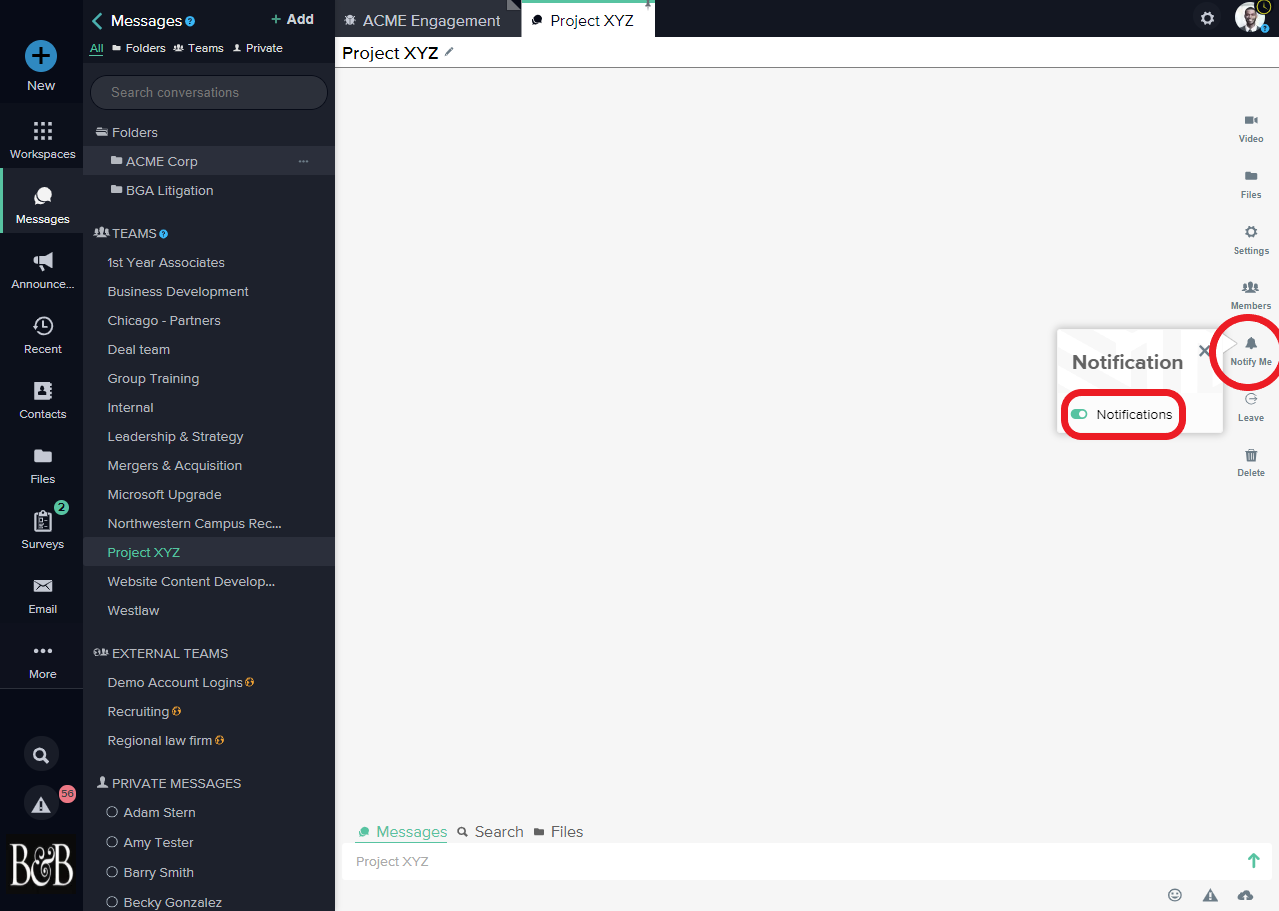Open emoji picker
1279x911 pixels.
pos(1175,895)
